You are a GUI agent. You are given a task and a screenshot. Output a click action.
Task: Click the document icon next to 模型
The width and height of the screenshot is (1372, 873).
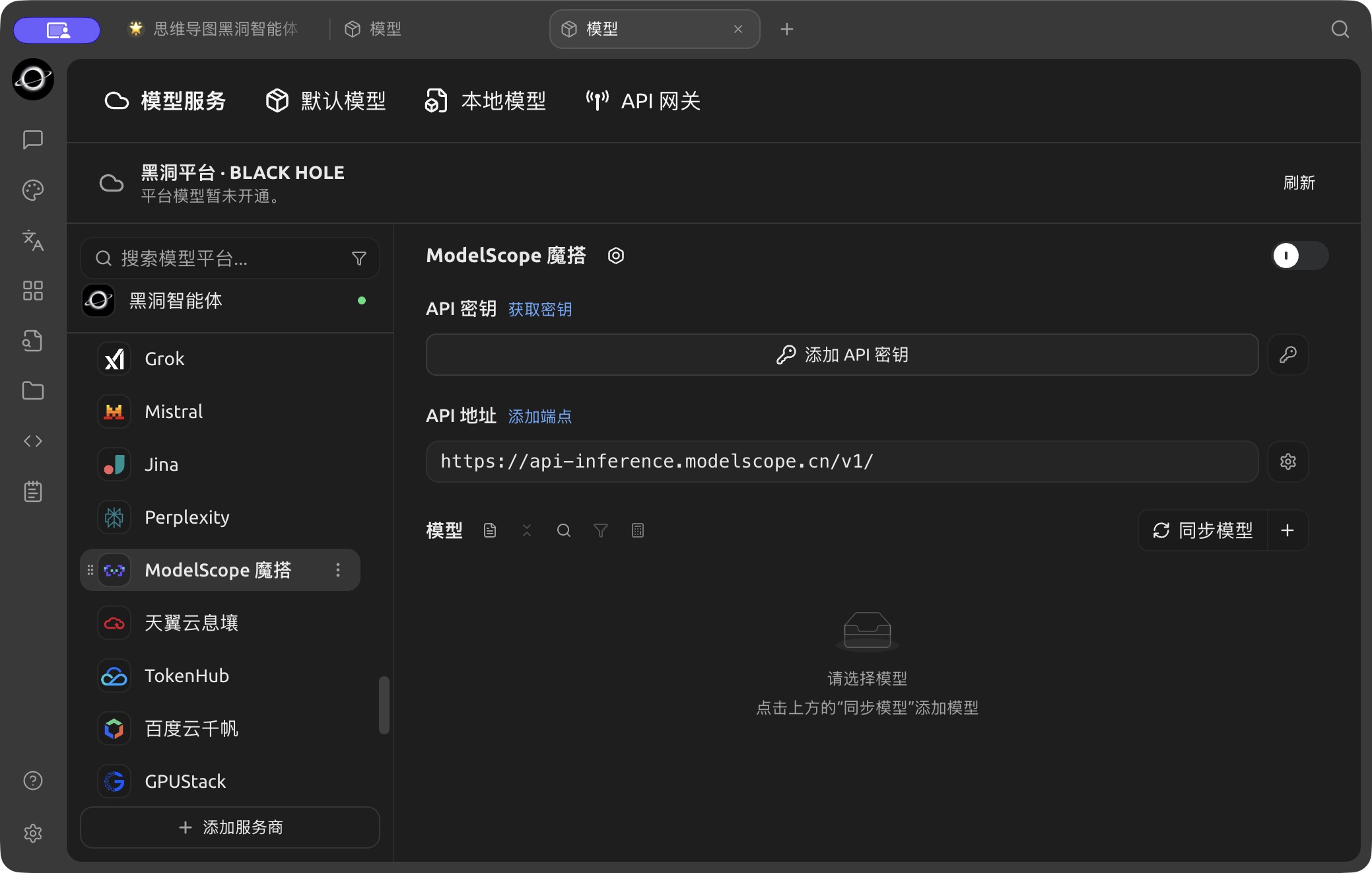click(x=490, y=530)
